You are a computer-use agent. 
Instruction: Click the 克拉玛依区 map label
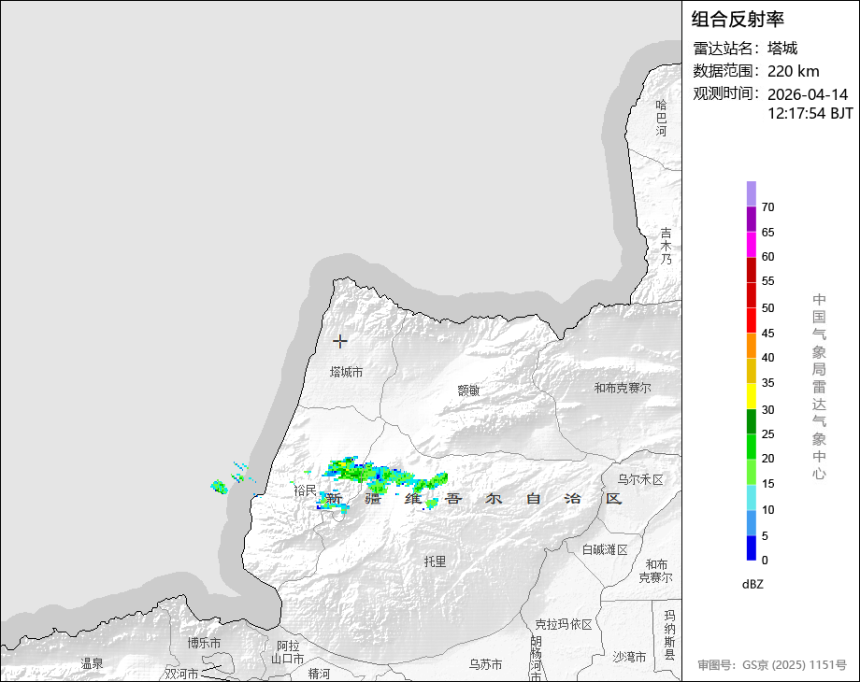tap(563, 624)
